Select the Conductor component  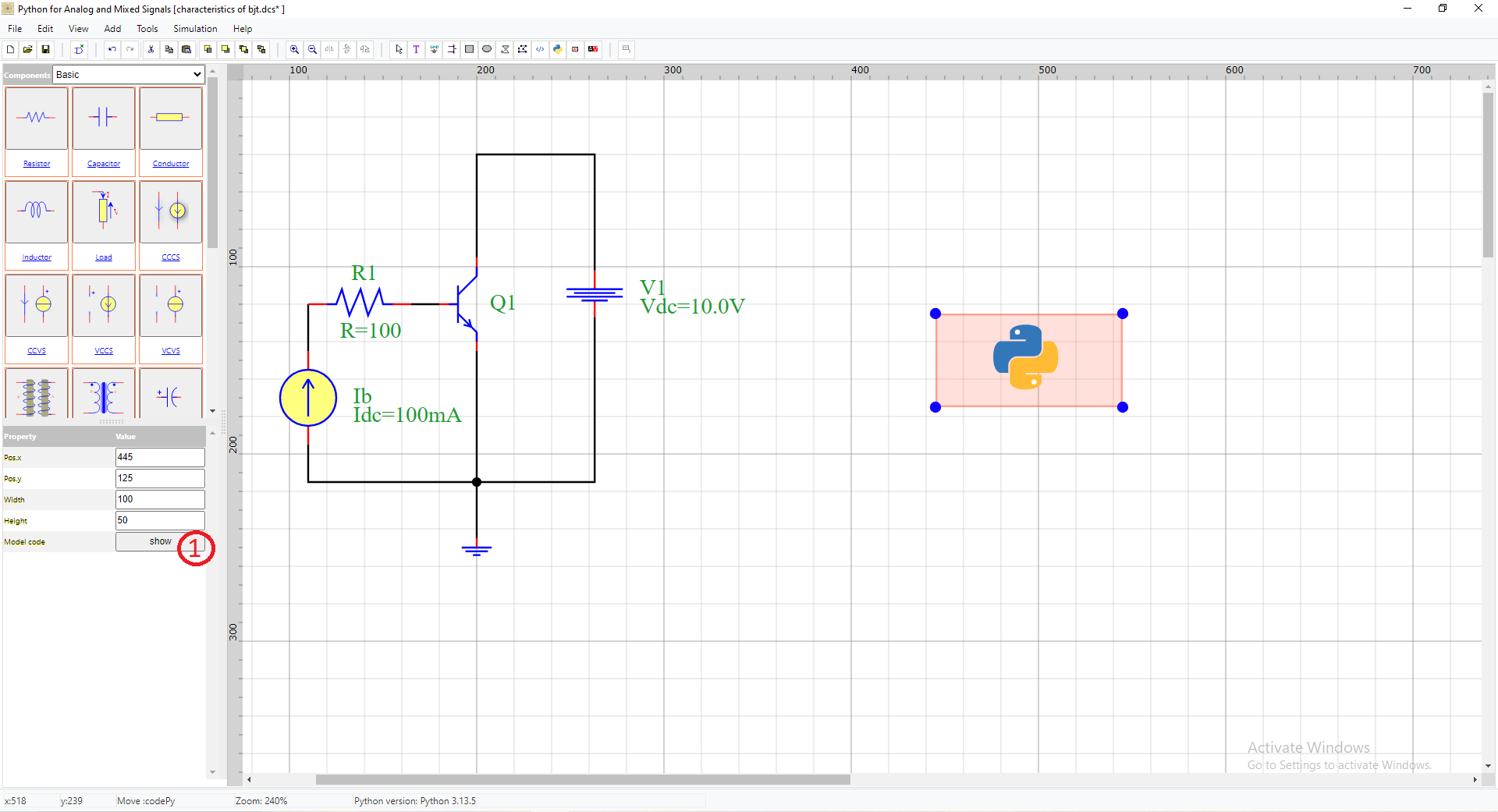[x=171, y=118]
